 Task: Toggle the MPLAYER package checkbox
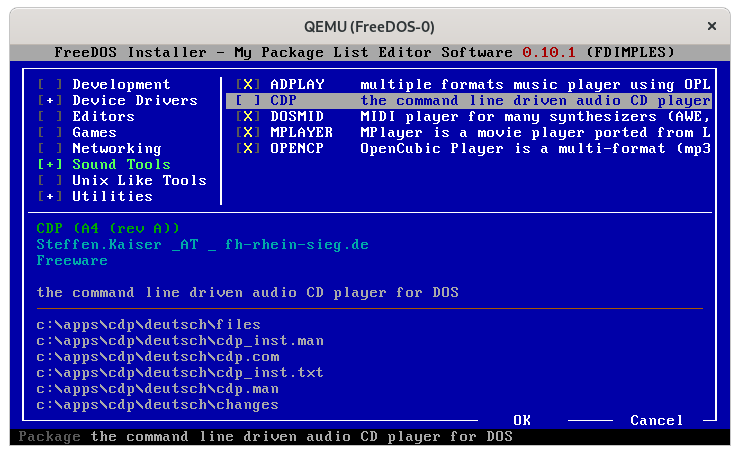coord(247,133)
